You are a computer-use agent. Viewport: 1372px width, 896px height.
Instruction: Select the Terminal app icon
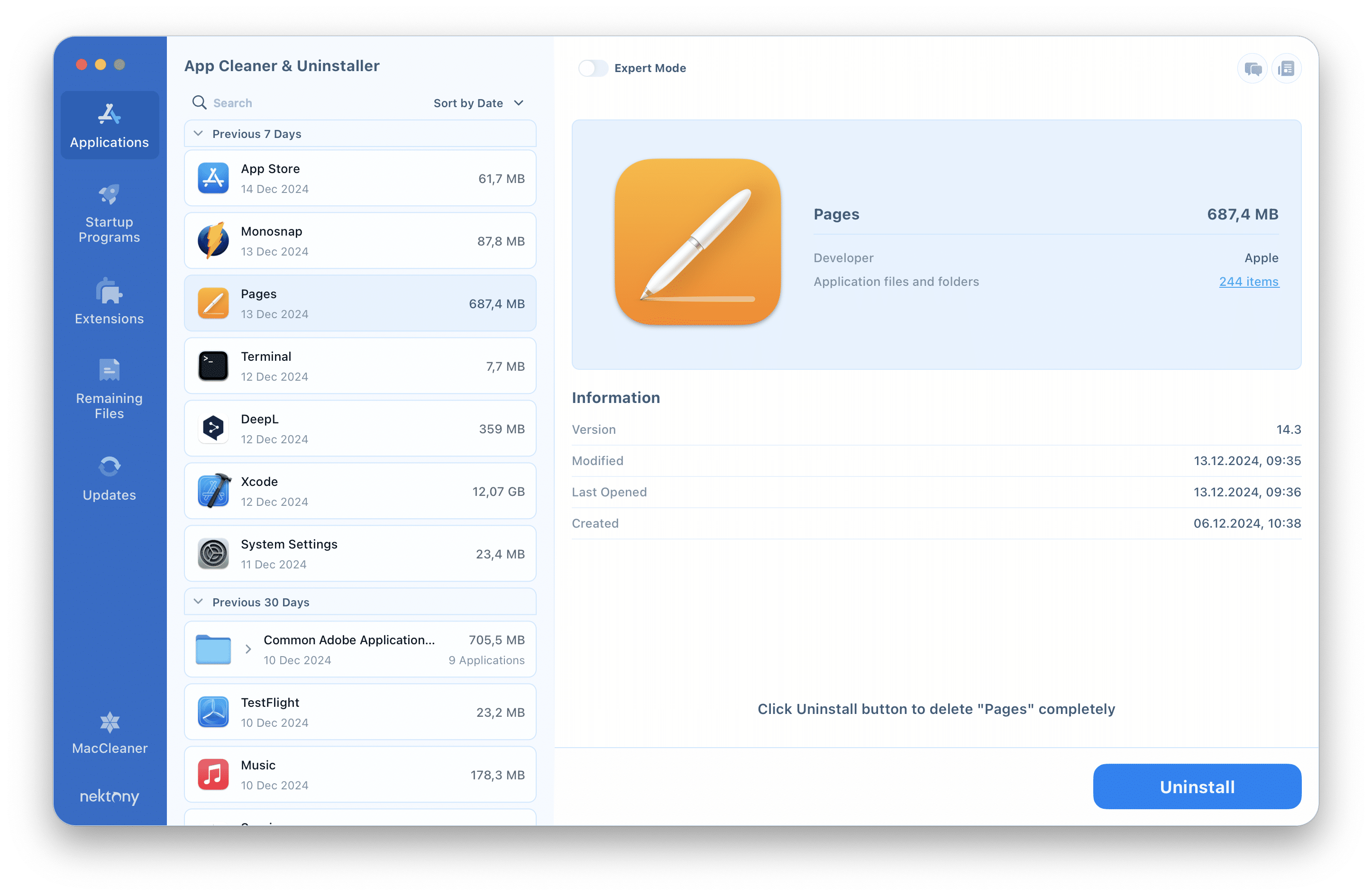[213, 366]
